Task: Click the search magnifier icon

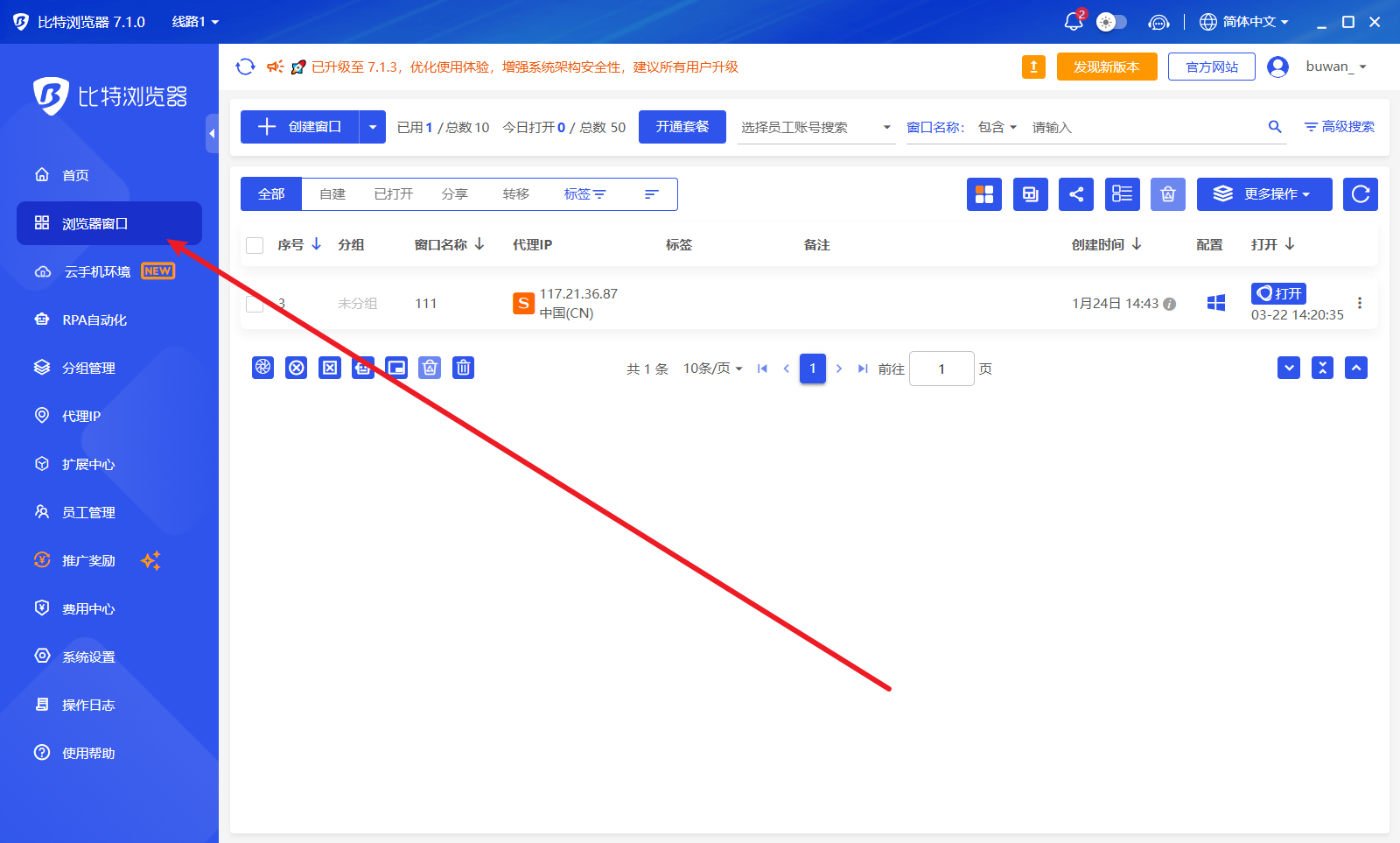Action: (1275, 127)
